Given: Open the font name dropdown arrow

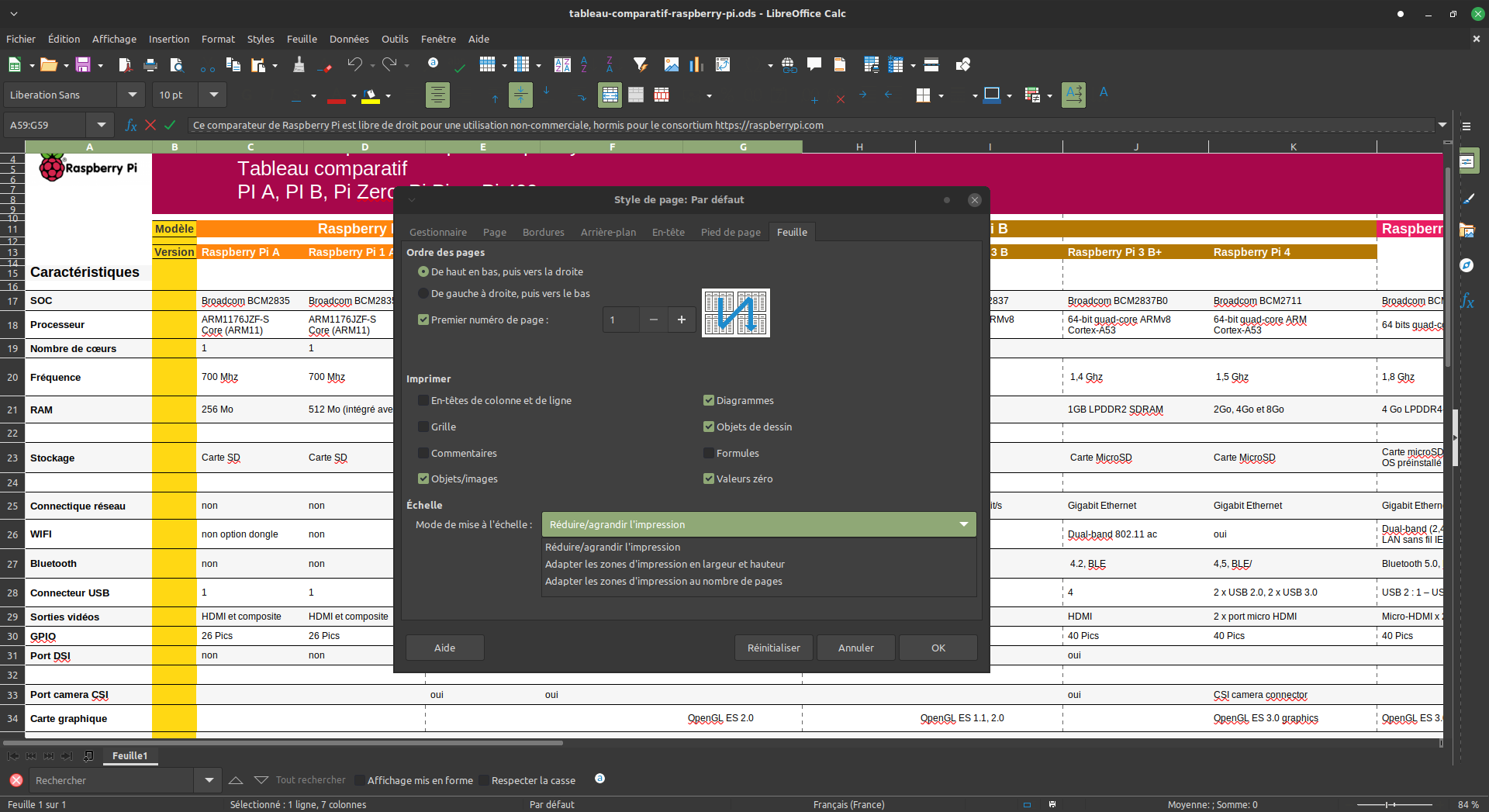Looking at the screenshot, I should click(133, 95).
